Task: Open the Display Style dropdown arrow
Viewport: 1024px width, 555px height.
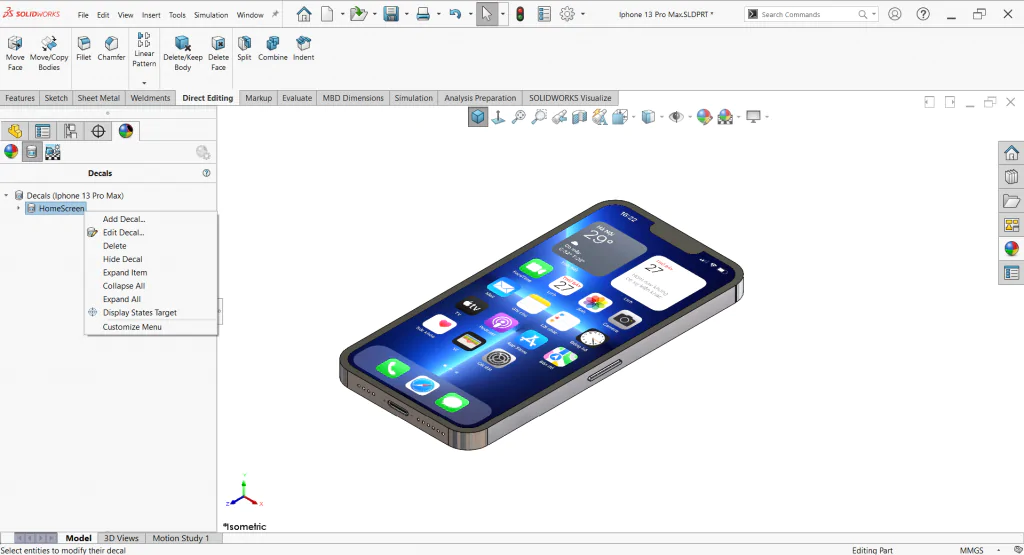Action: click(x=662, y=118)
